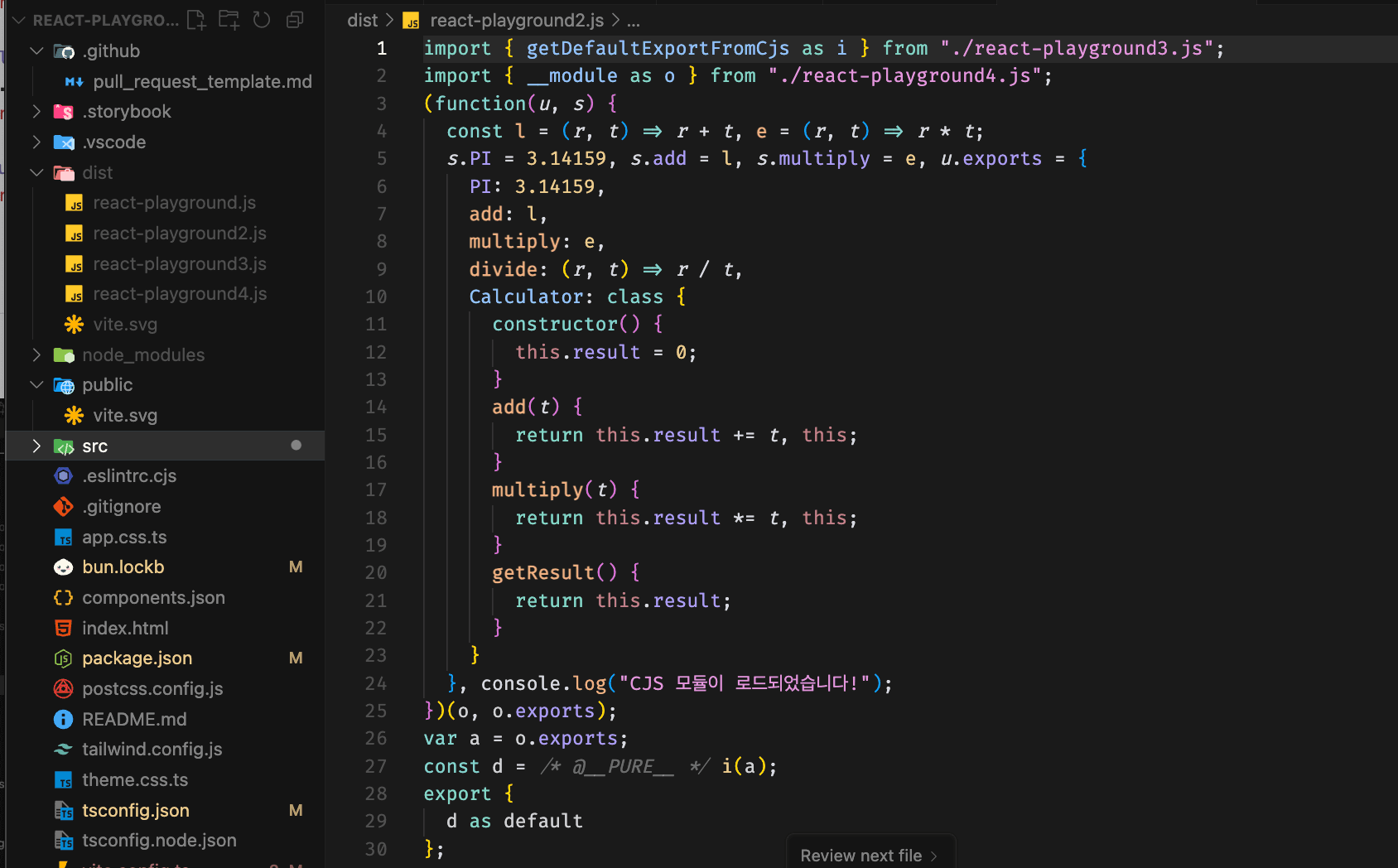Open the bun.lockb file
Image resolution: width=1398 pixels, height=868 pixels.
[123, 567]
